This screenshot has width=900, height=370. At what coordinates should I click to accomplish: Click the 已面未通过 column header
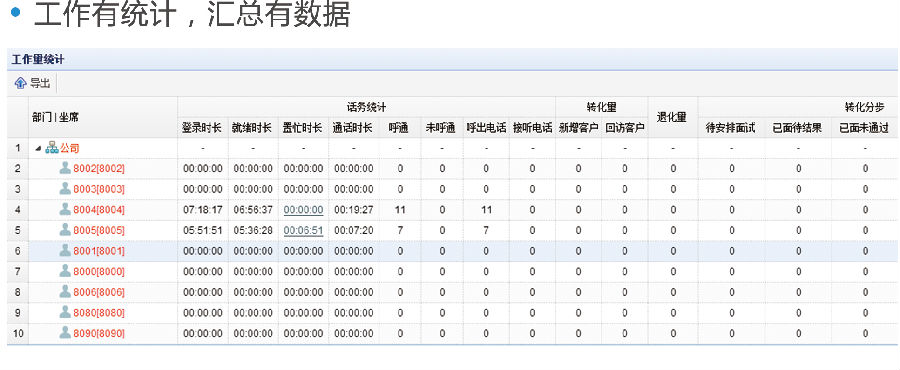864,128
